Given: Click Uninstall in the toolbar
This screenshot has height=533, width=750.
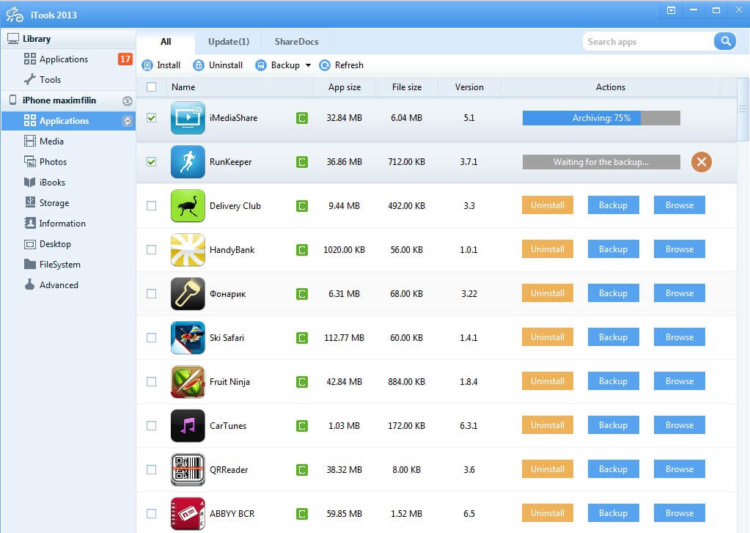Looking at the screenshot, I should point(218,65).
